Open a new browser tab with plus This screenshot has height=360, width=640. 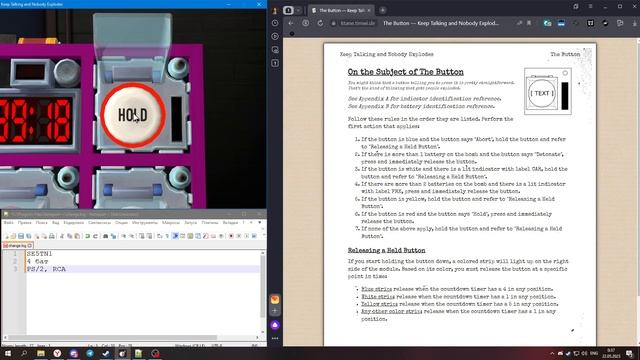click(382, 10)
